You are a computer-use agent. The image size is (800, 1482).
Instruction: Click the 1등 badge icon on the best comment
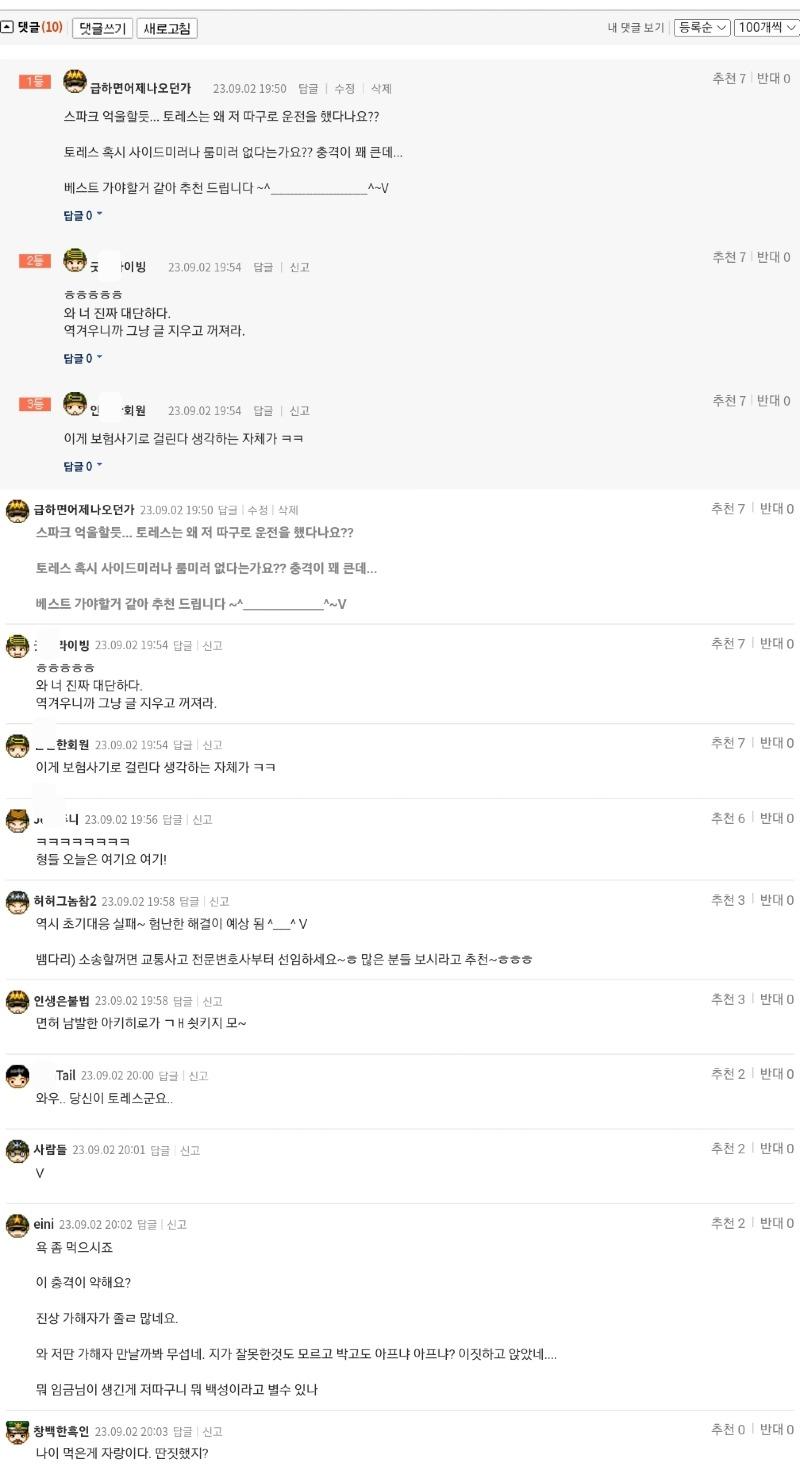(35, 82)
